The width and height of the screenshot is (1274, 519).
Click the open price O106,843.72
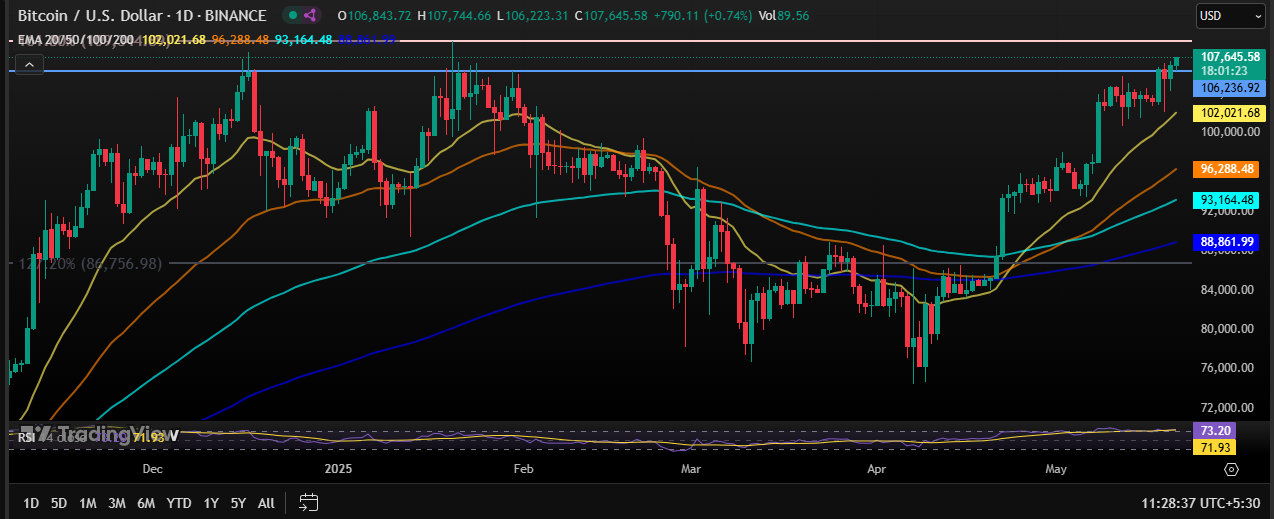tap(375, 15)
